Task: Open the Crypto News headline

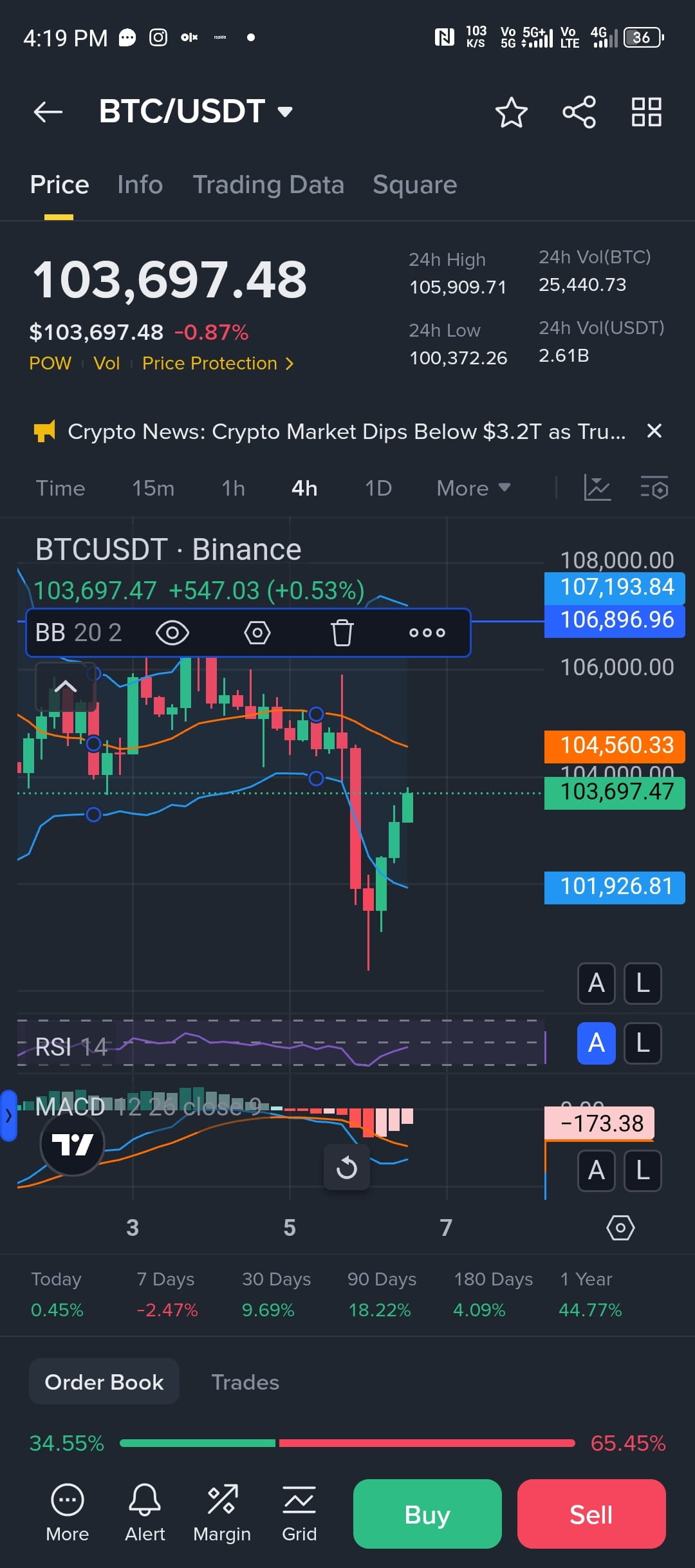Action: (x=347, y=431)
